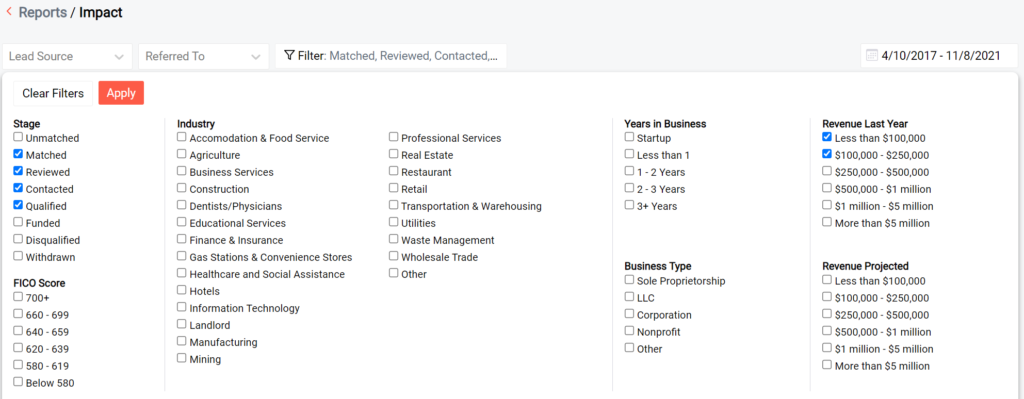Select the Construction industry checkbox

point(182,188)
